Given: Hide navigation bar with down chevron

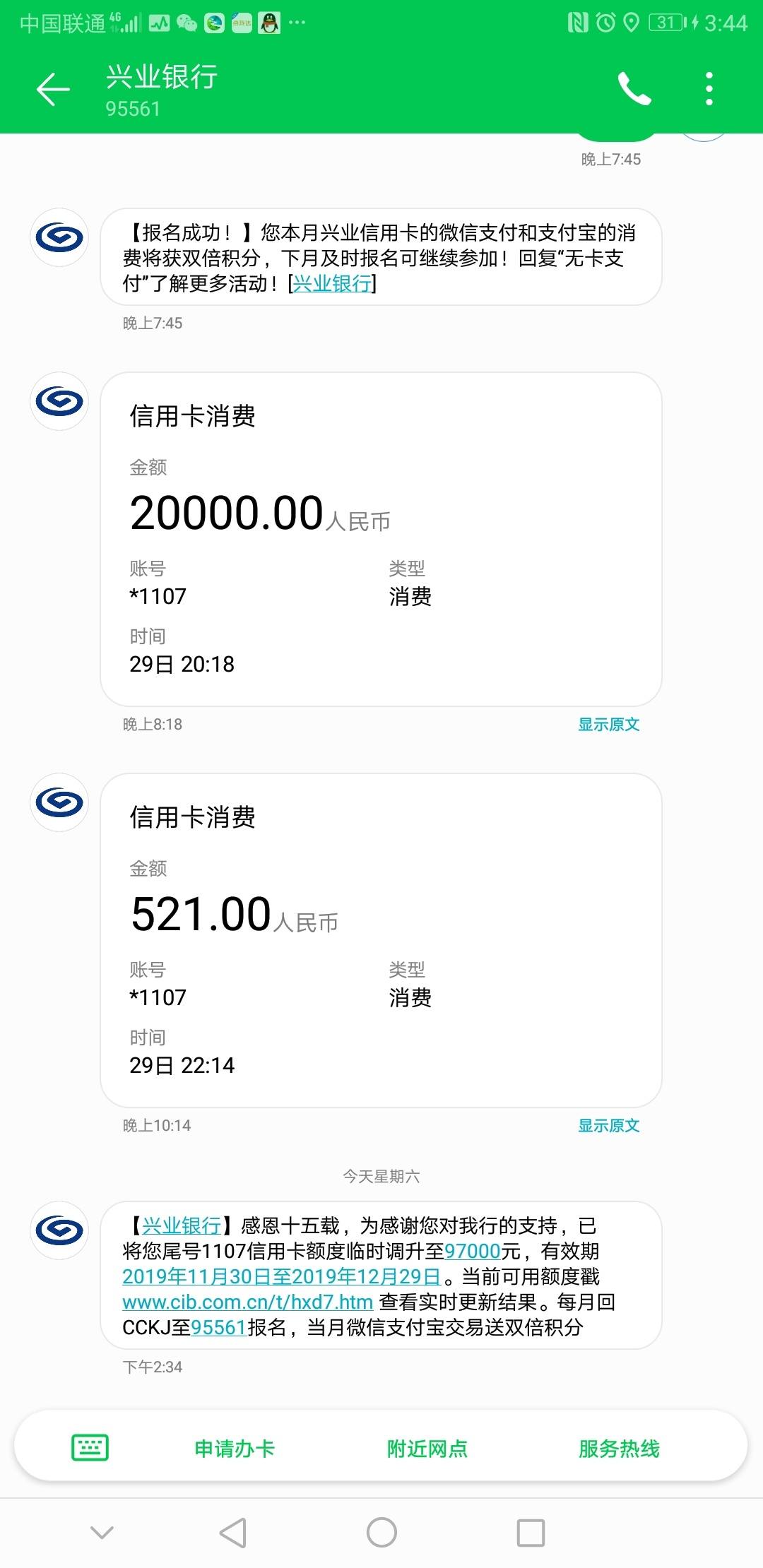Looking at the screenshot, I should coord(102,1533).
